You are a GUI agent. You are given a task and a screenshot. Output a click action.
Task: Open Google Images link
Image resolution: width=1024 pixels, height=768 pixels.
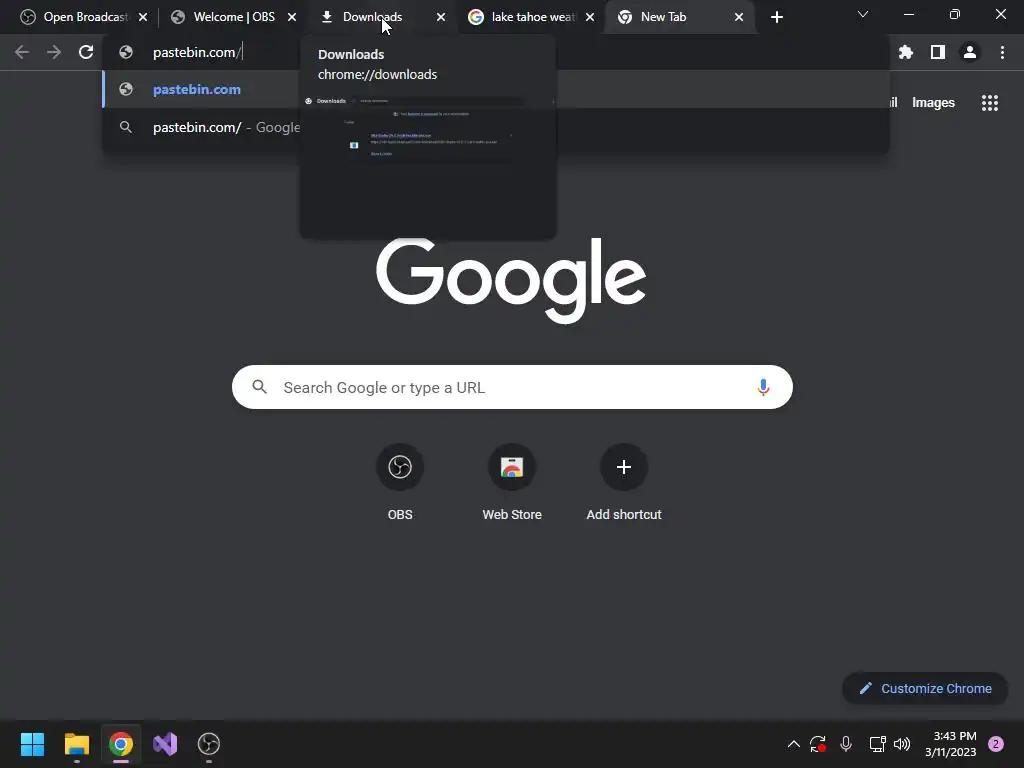click(x=933, y=103)
